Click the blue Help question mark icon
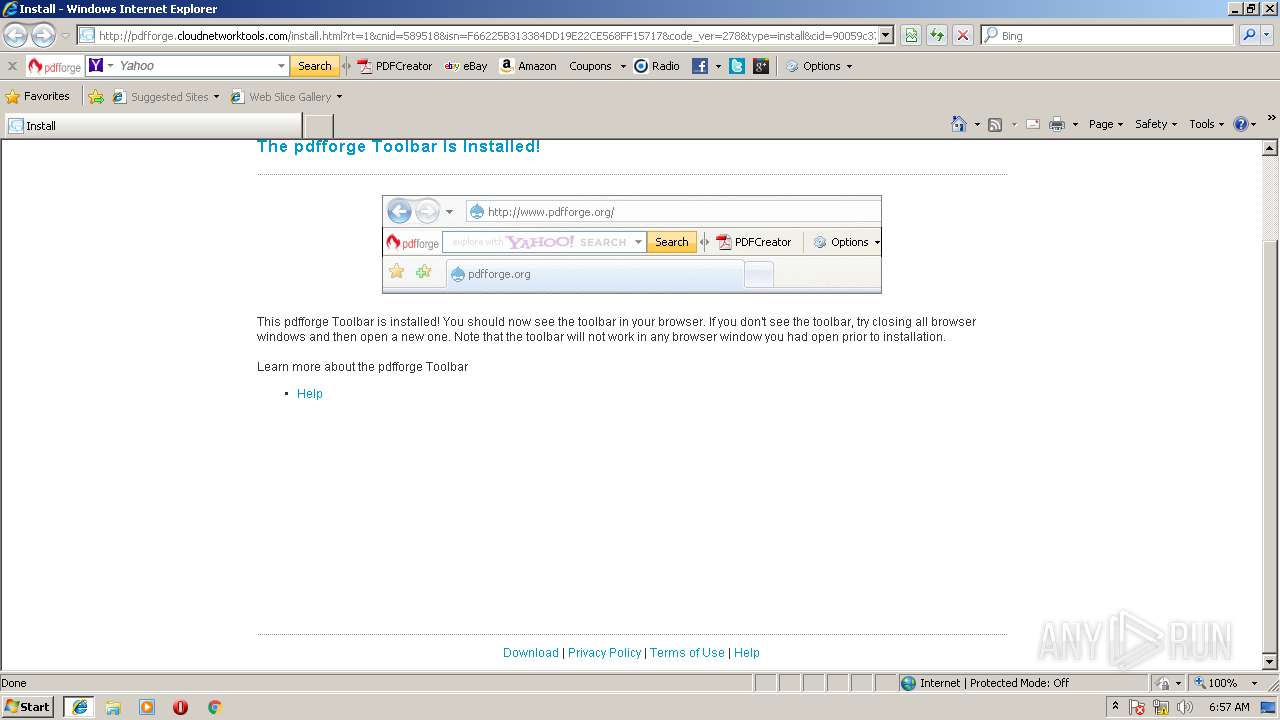This screenshot has width=1280, height=720. click(x=1241, y=124)
